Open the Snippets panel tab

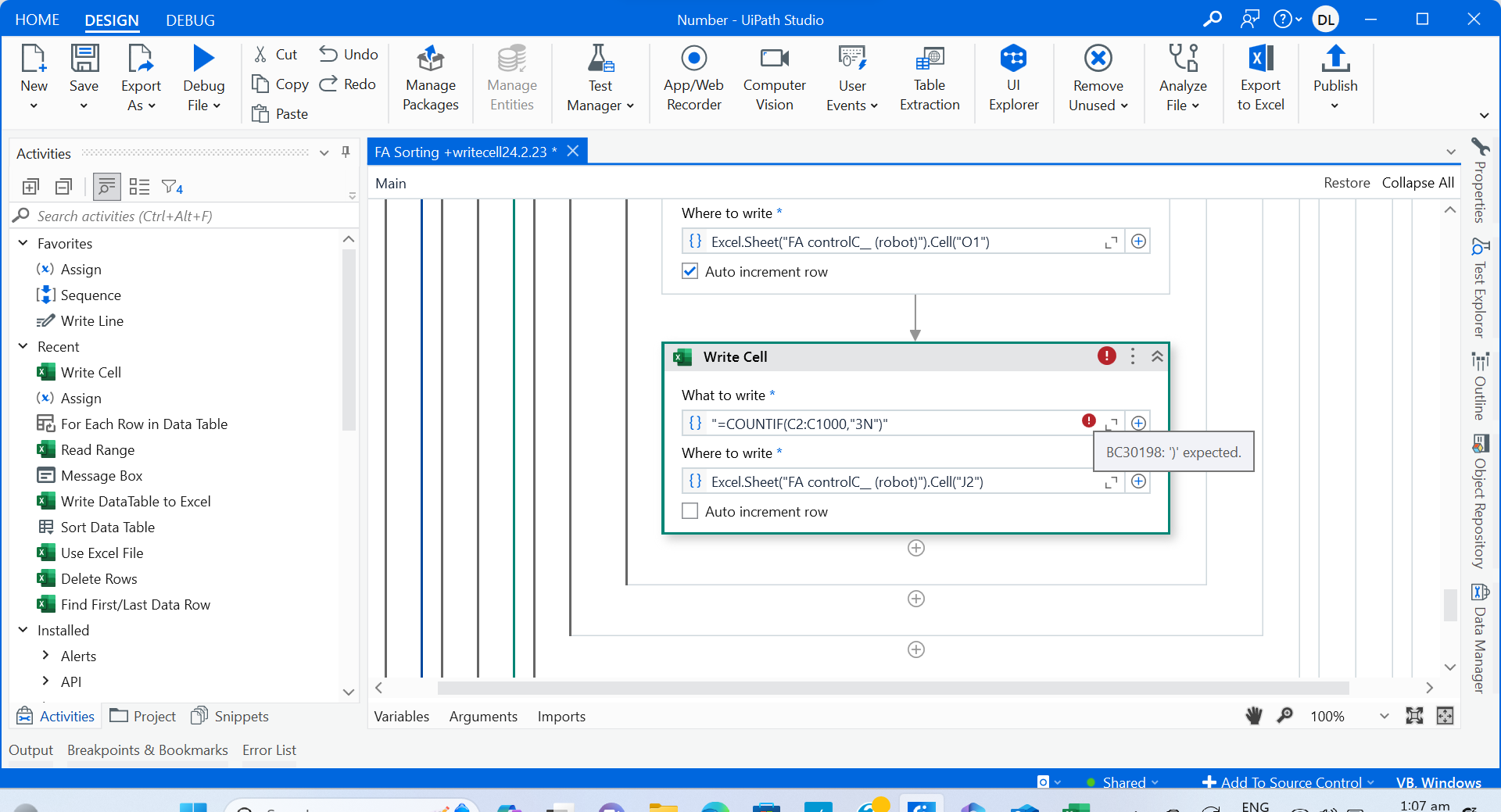[230, 716]
